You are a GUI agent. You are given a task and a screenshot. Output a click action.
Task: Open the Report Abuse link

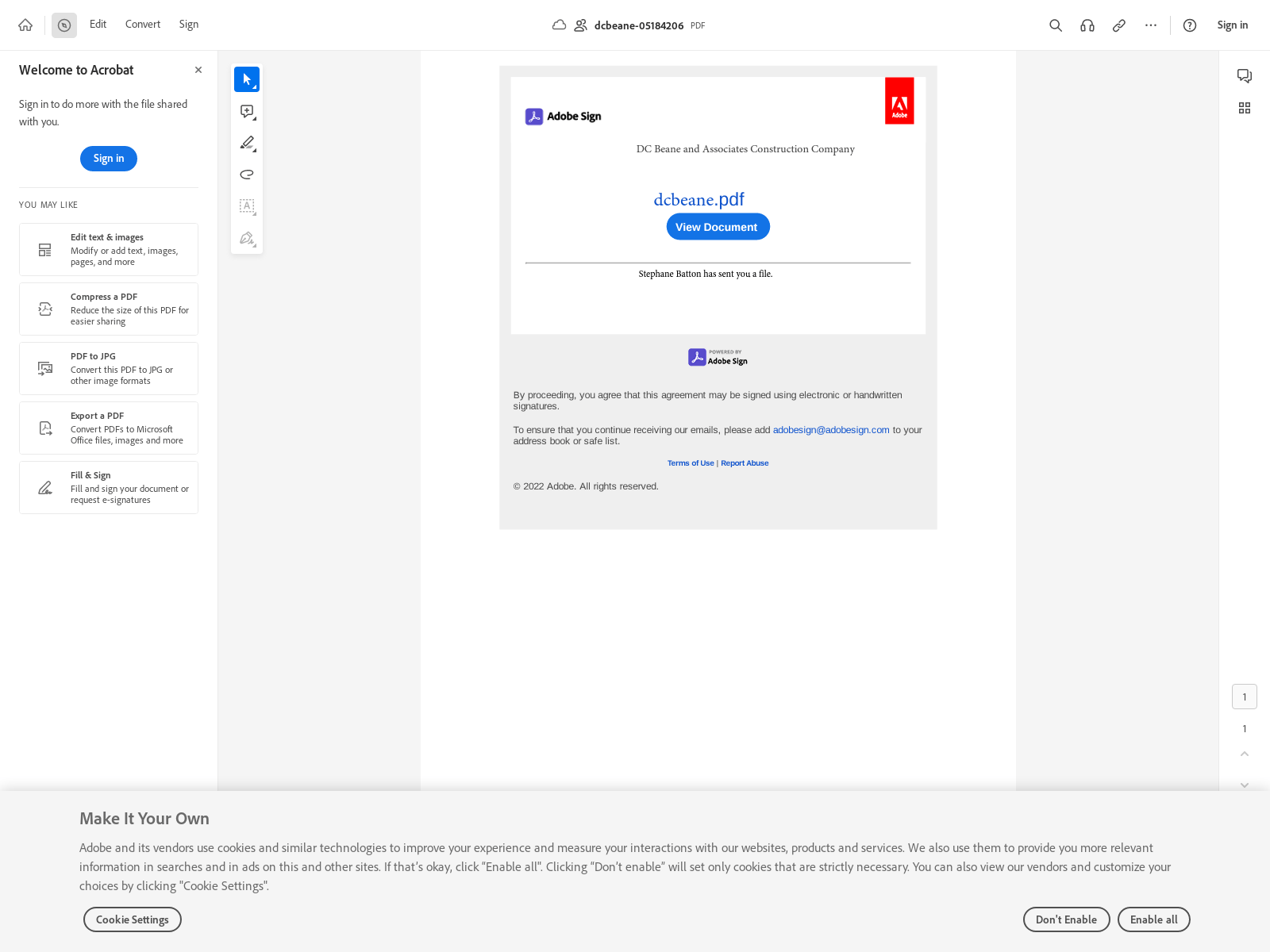point(745,463)
